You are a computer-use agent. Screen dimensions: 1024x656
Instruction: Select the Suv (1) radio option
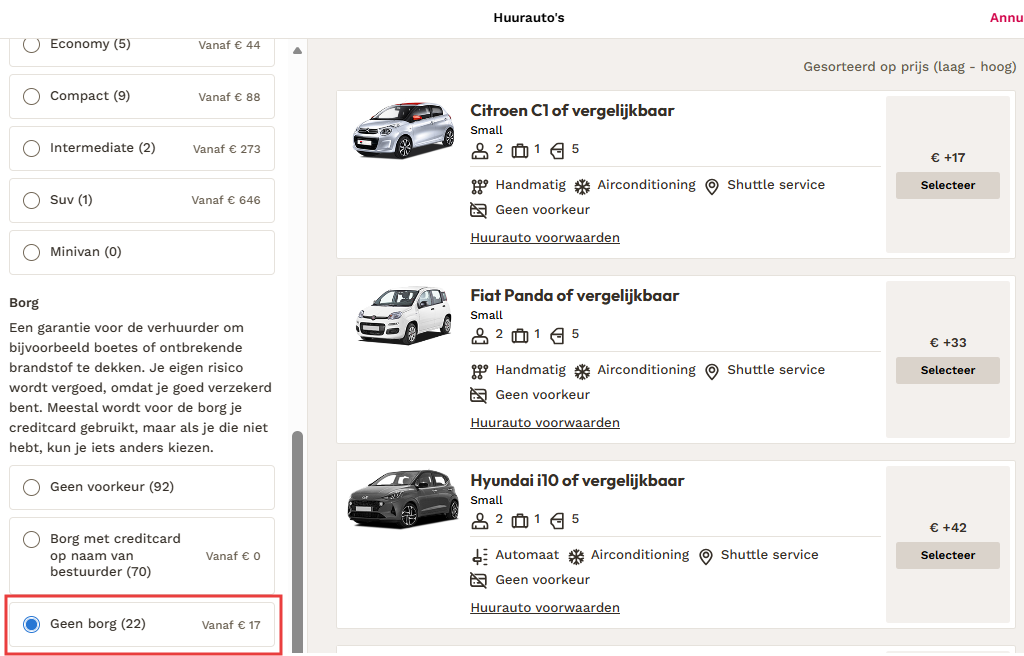(31, 200)
